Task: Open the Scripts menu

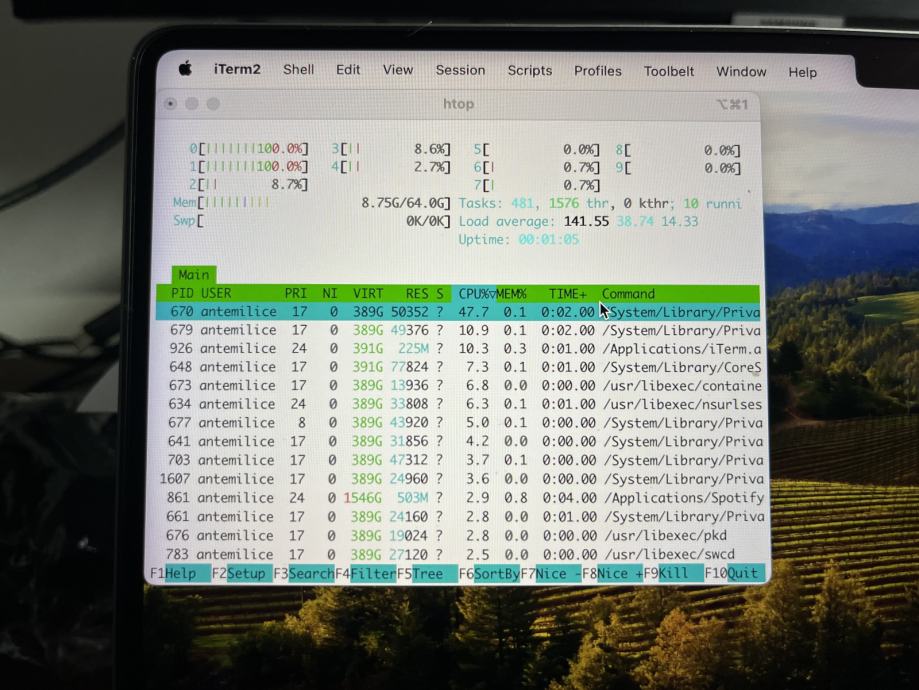Action: pyautogui.click(x=530, y=70)
